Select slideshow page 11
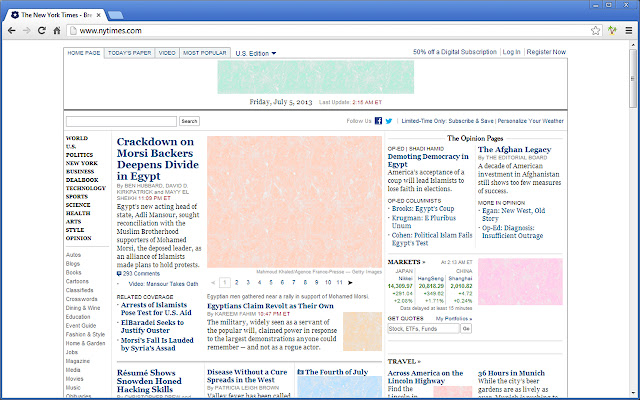The image size is (640, 400). 339,282
